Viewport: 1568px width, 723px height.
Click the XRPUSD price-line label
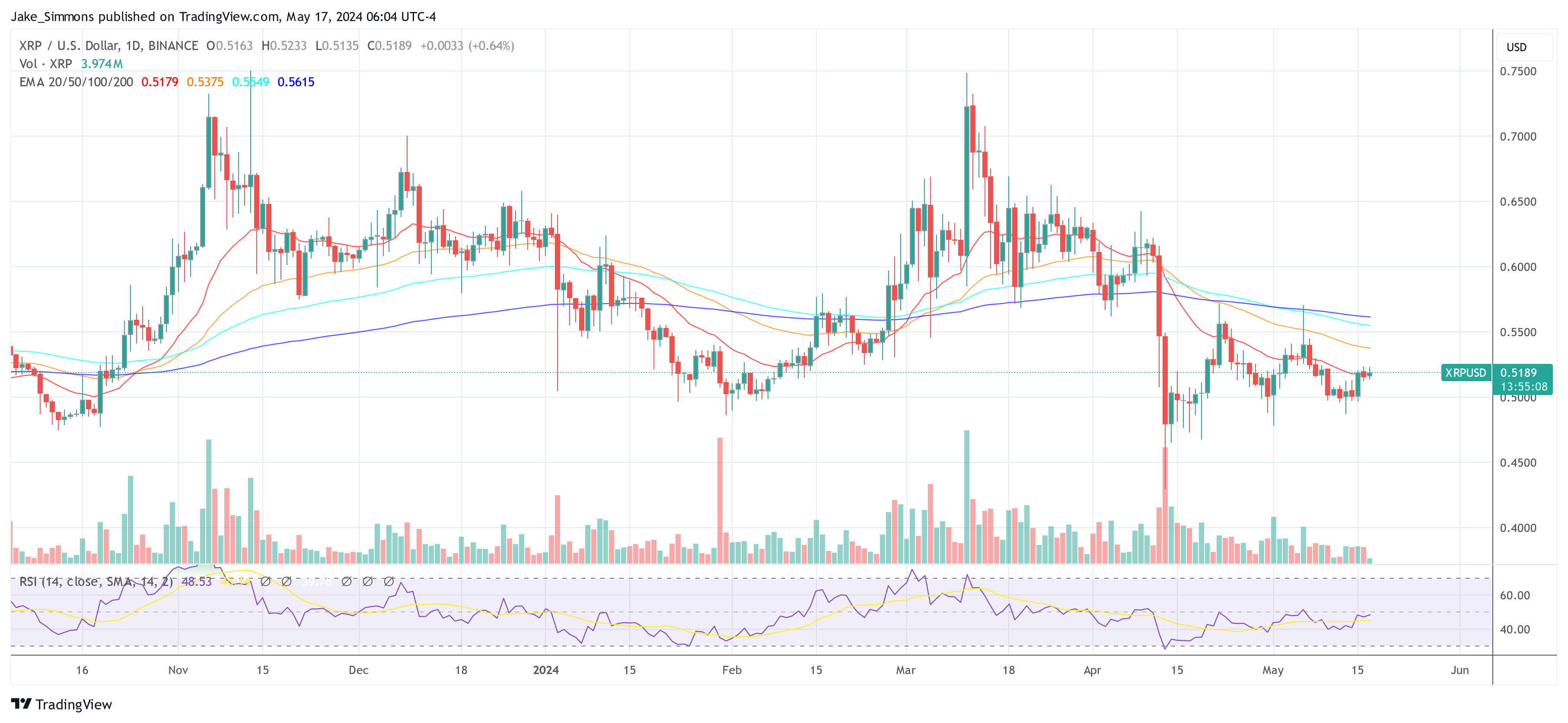(1466, 373)
